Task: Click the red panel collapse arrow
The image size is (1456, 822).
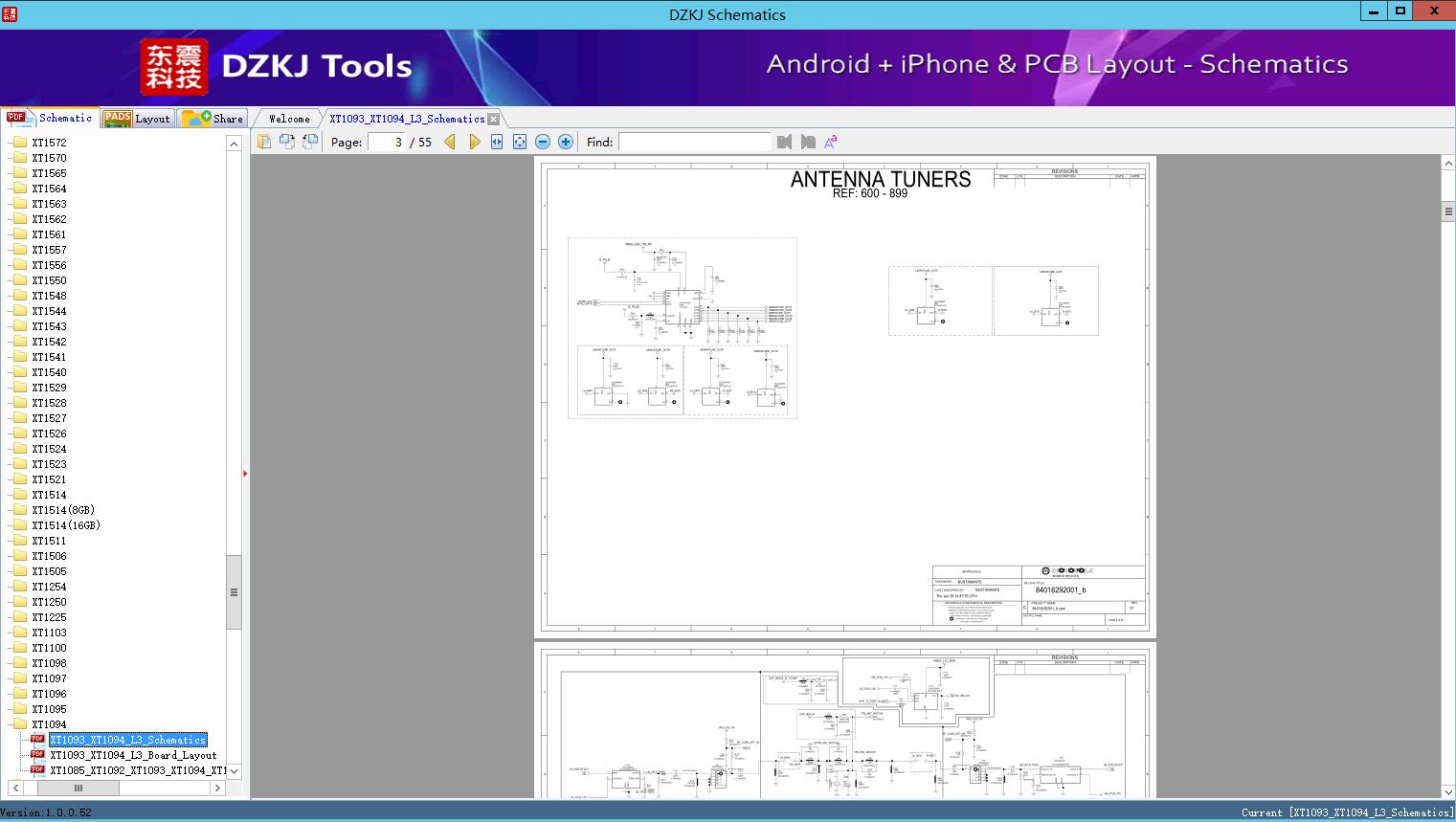Action: pos(245,474)
